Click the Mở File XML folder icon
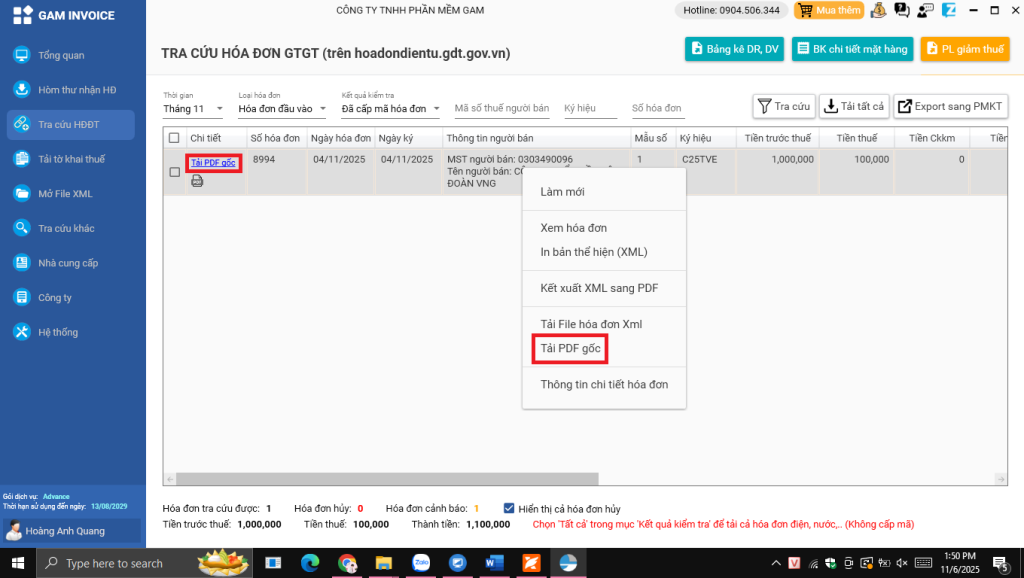The image size is (1024, 578). tap(21, 194)
